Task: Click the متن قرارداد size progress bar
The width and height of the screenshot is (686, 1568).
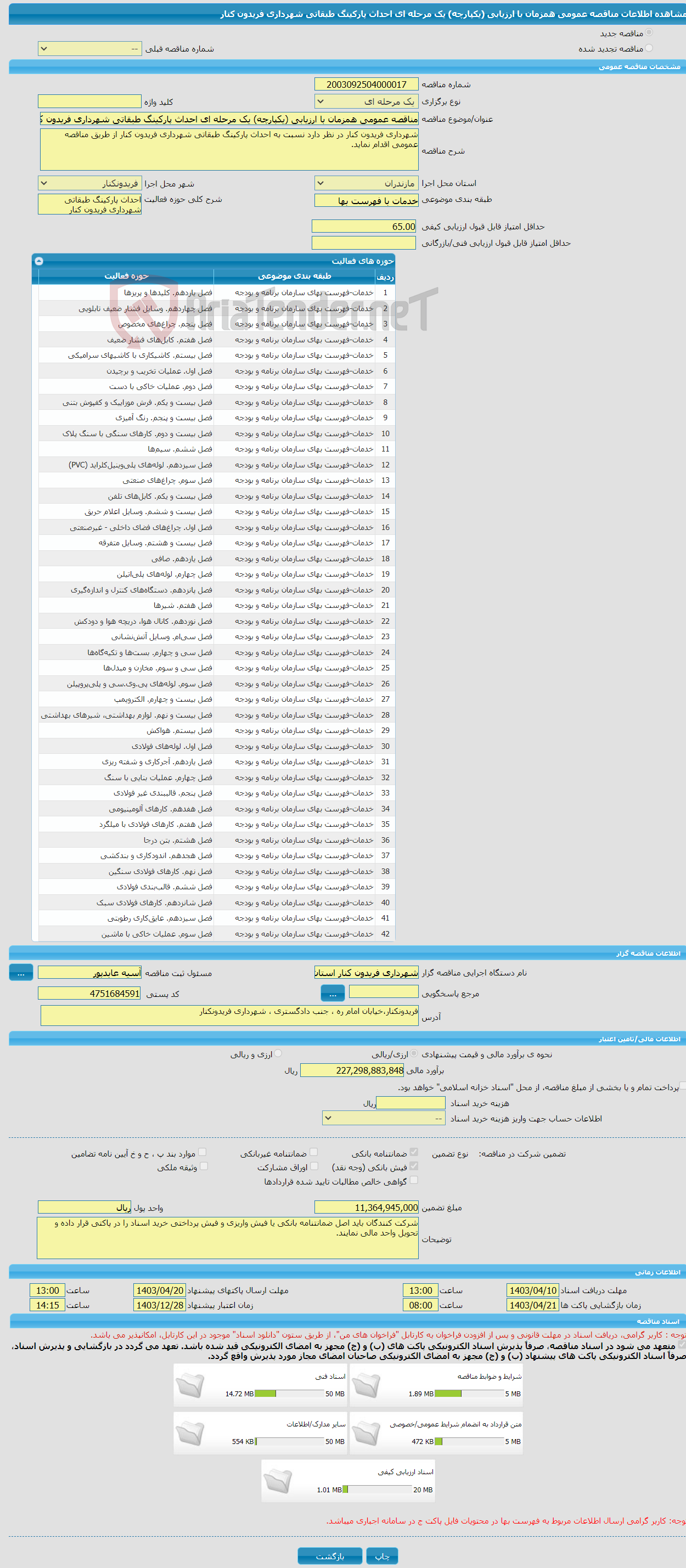Action: pyautogui.click(x=469, y=1442)
